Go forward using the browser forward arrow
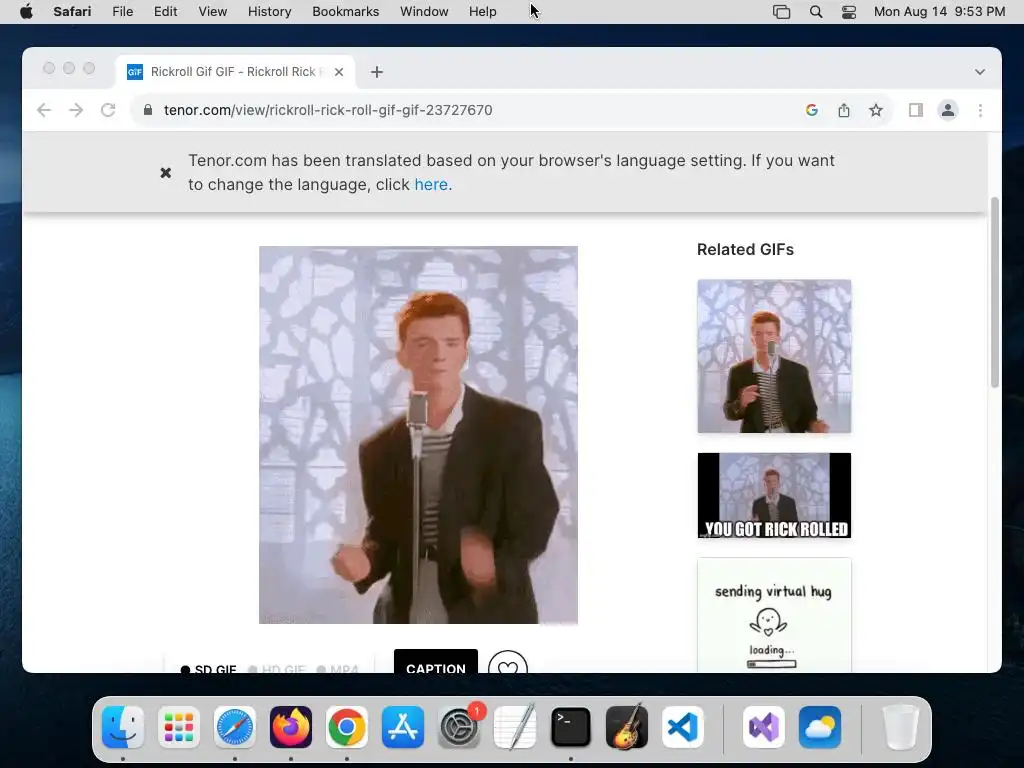1024x768 pixels. pyautogui.click(x=76, y=110)
